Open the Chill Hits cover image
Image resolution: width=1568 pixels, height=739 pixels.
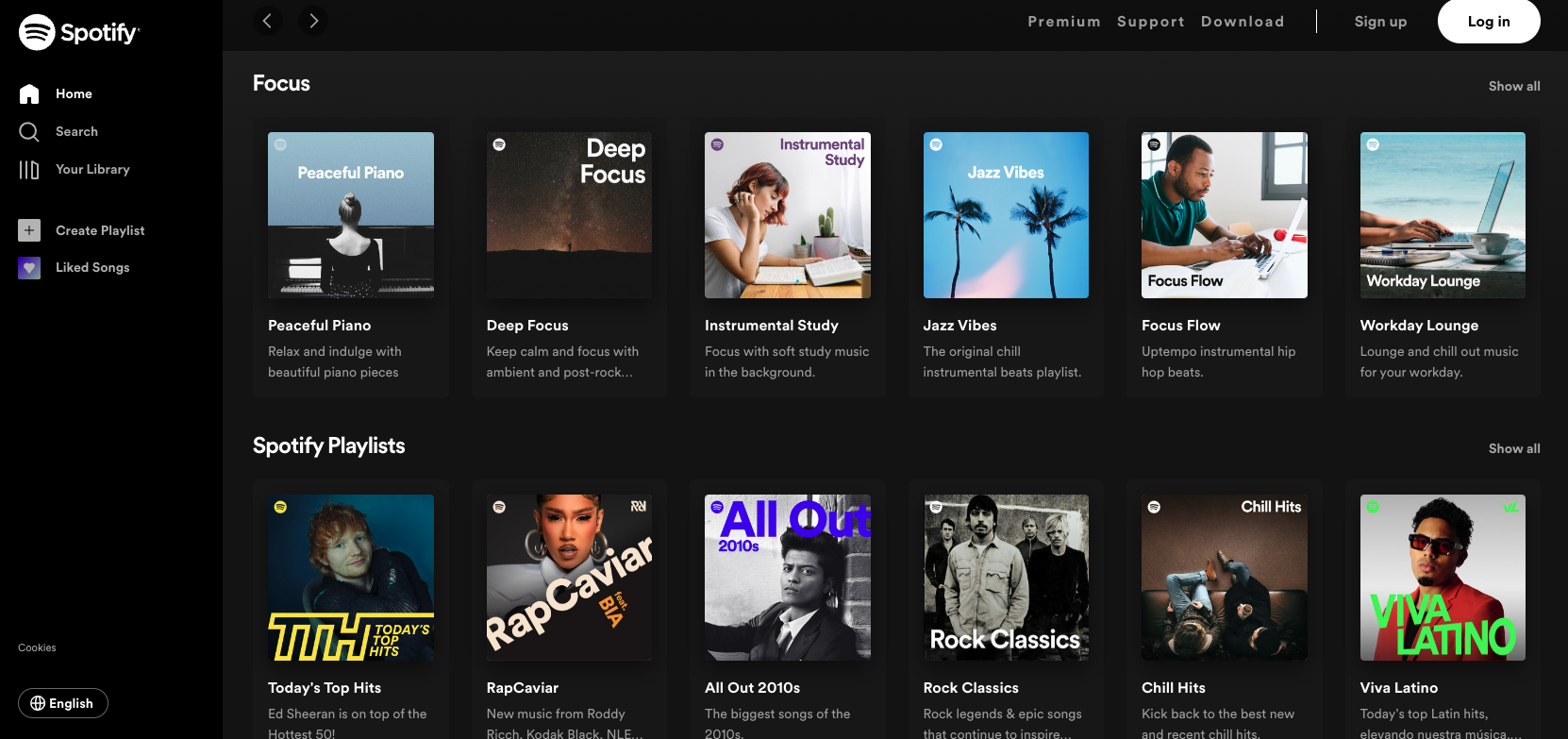[1225, 578]
